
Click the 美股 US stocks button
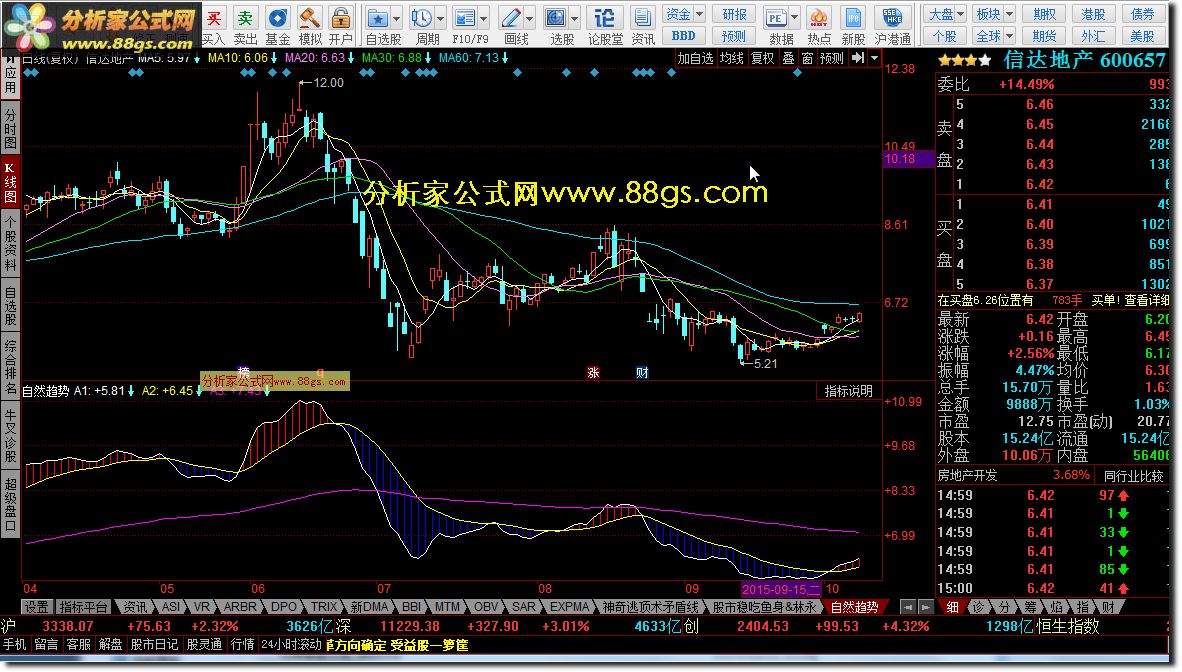pyautogui.click(x=1143, y=35)
